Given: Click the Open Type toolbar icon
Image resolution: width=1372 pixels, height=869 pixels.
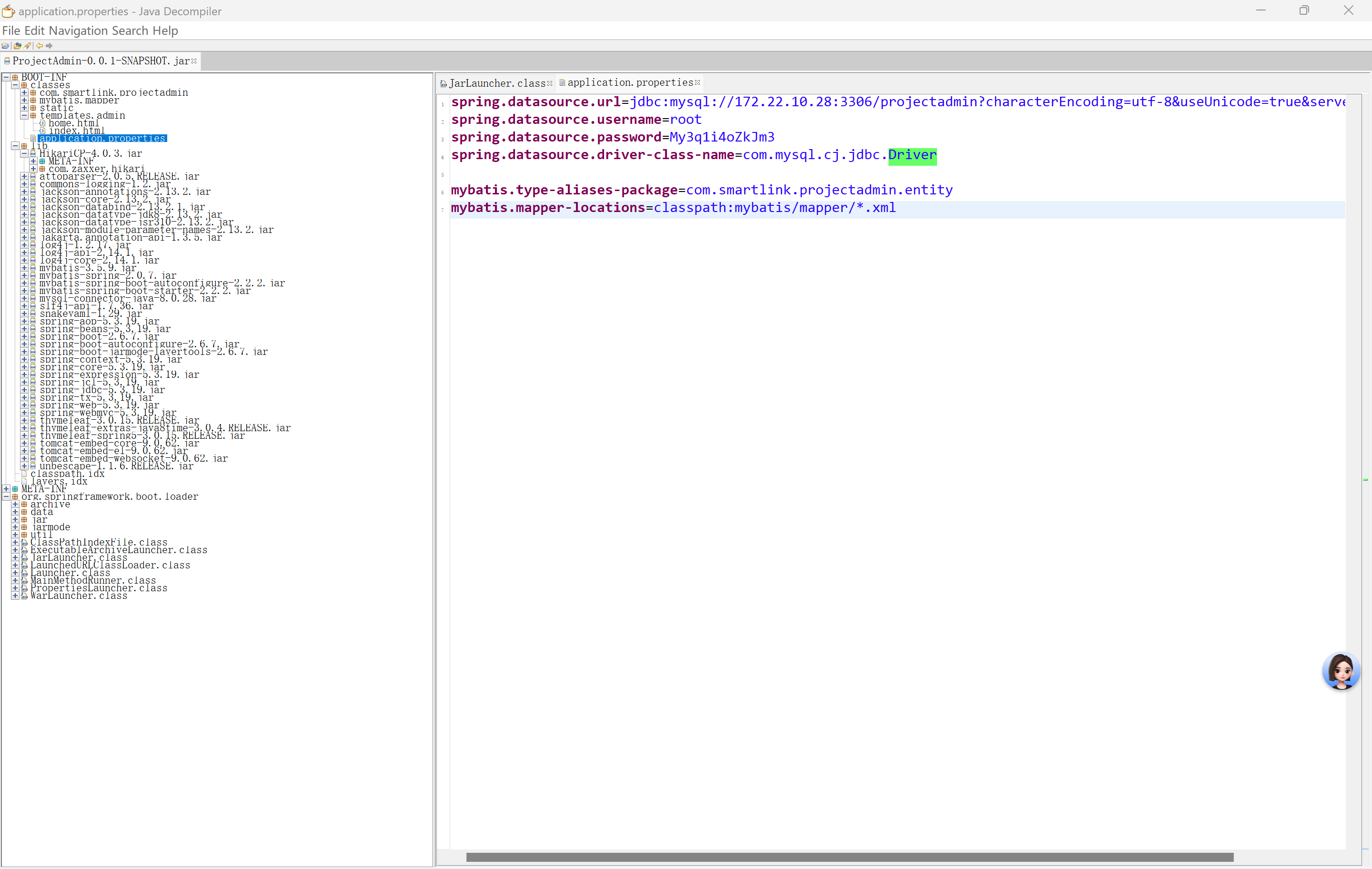Looking at the screenshot, I should click(x=17, y=46).
